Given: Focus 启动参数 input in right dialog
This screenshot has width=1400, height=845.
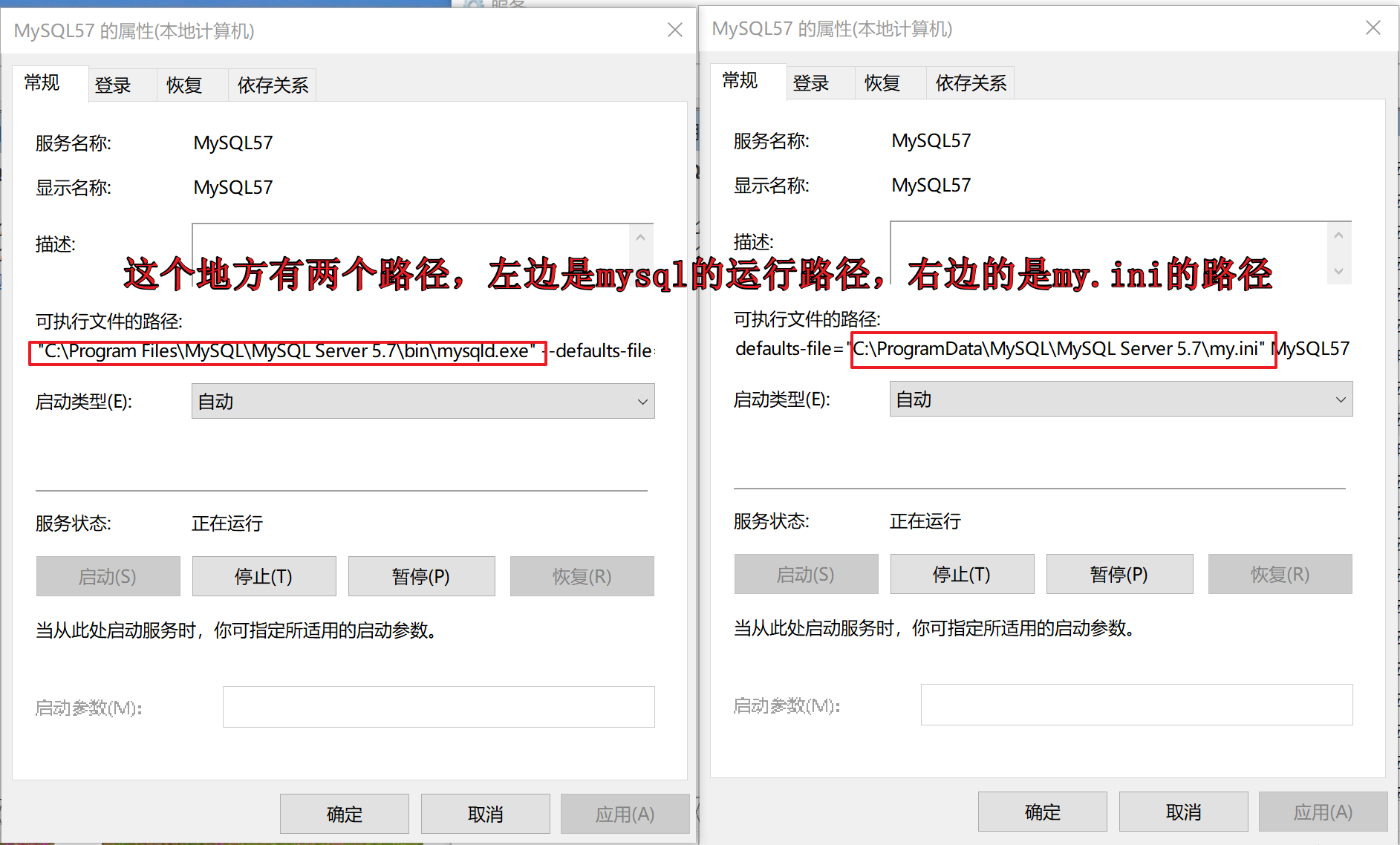Looking at the screenshot, I should (x=1137, y=705).
